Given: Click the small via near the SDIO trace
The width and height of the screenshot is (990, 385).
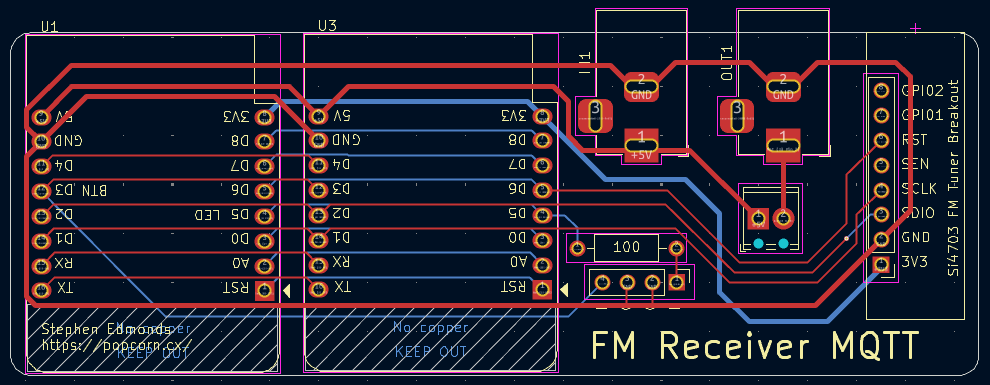Looking at the screenshot, I should tap(847, 239).
